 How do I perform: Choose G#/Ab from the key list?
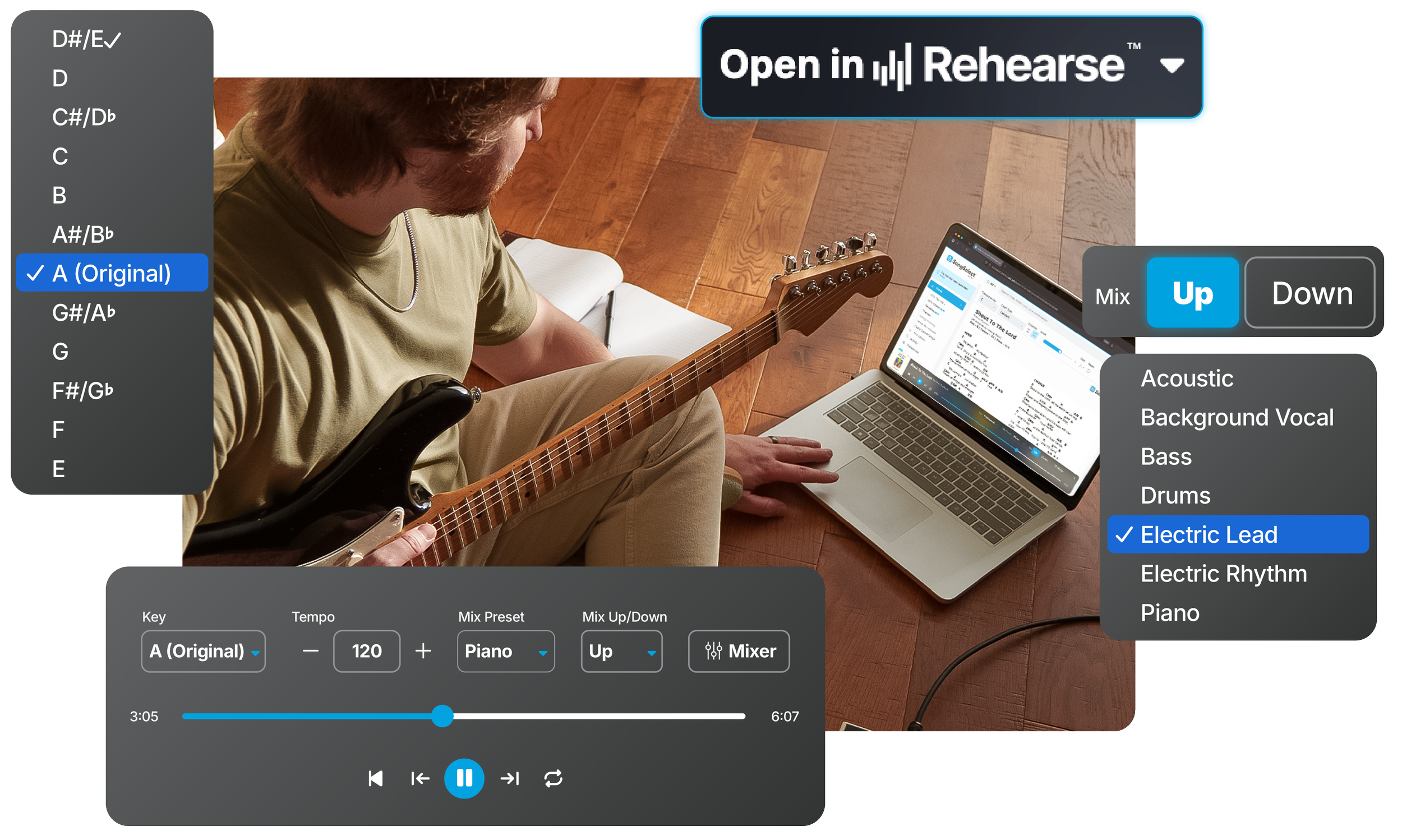tap(84, 312)
